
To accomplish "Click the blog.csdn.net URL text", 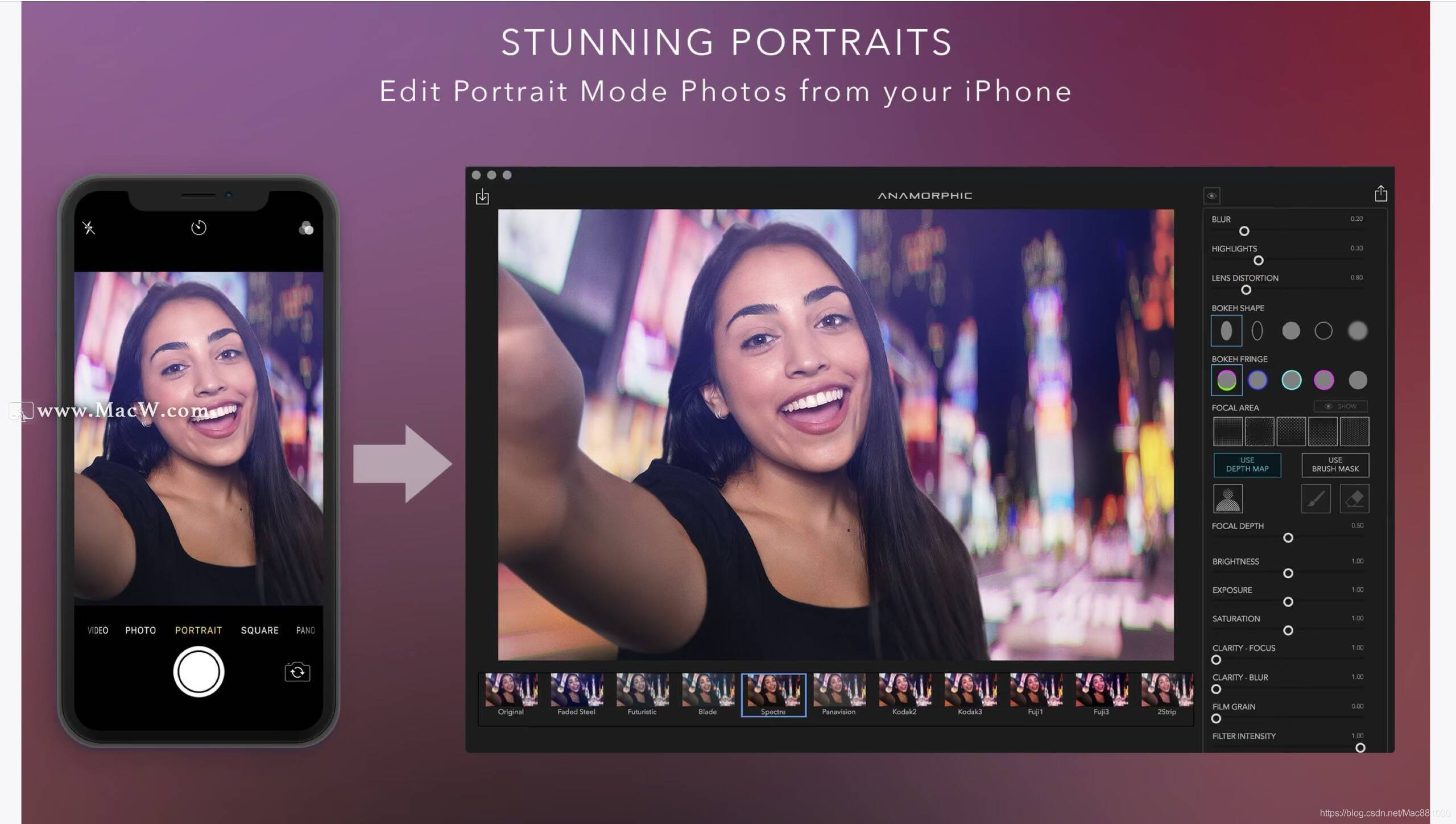I will [x=1384, y=813].
